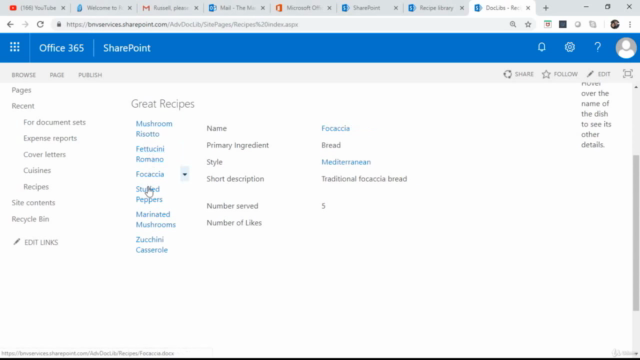
Task: Open the Recycle Bin
Action: 30,219
